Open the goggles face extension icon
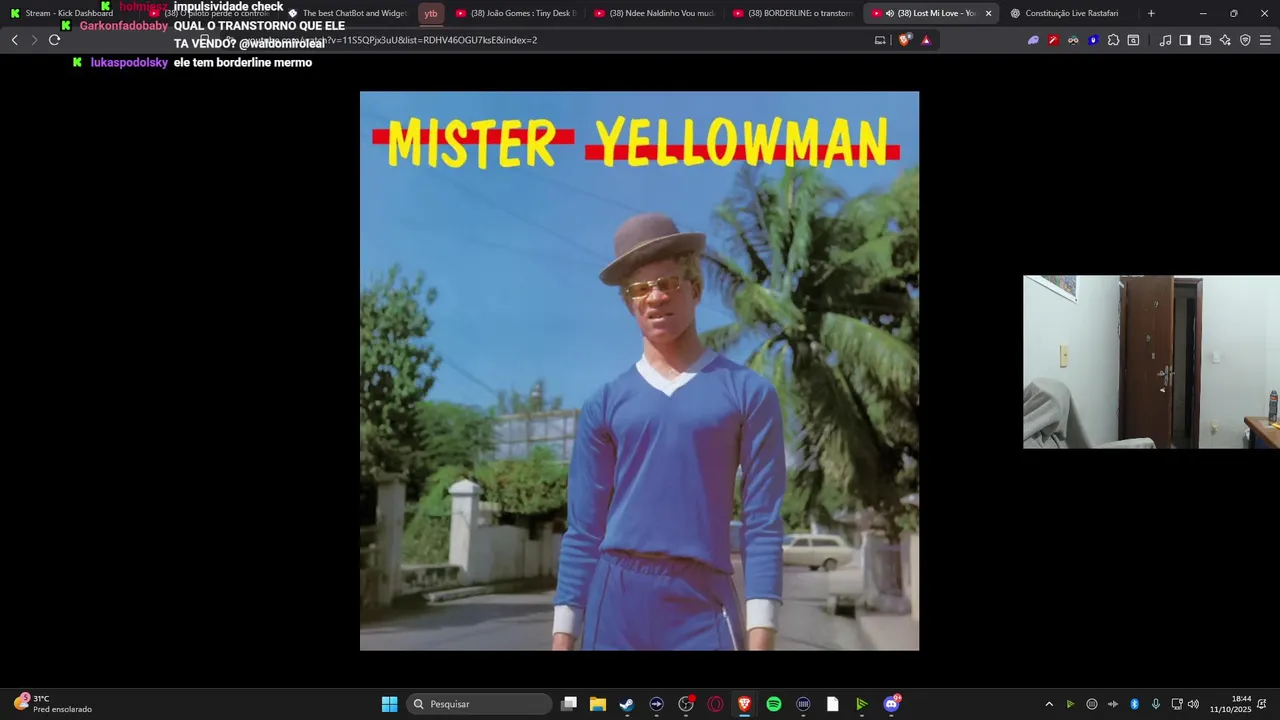1280x720 pixels. [1073, 40]
